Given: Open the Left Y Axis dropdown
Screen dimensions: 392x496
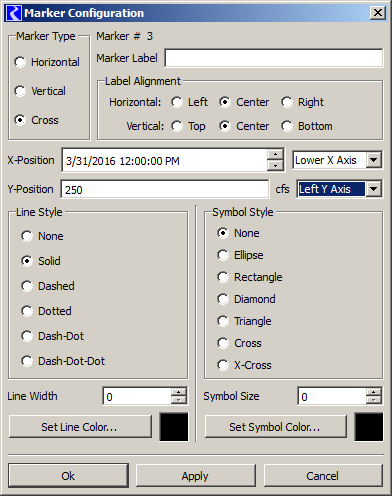Looking at the screenshot, I should pyautogui.click(x=373, y=189).
